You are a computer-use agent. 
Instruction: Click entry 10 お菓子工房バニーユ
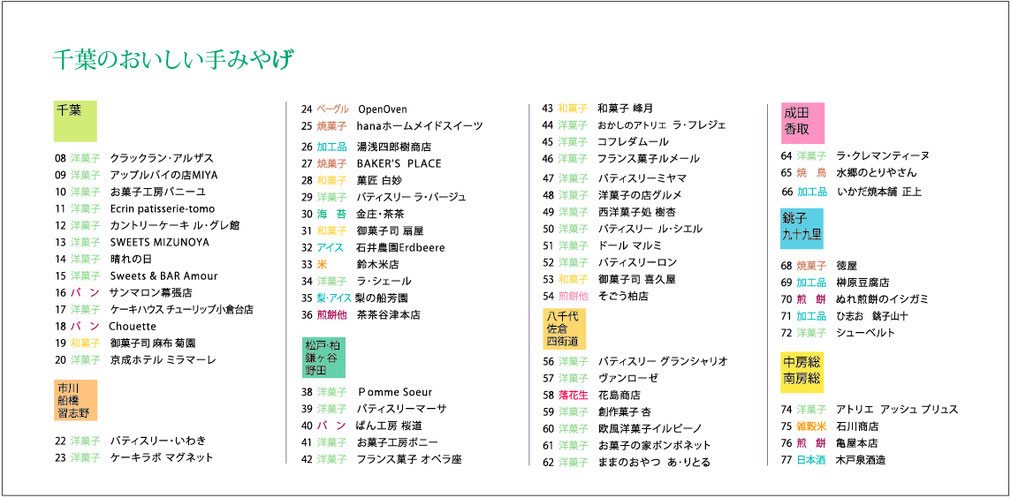pyautogui.click(x=131, y=192)
